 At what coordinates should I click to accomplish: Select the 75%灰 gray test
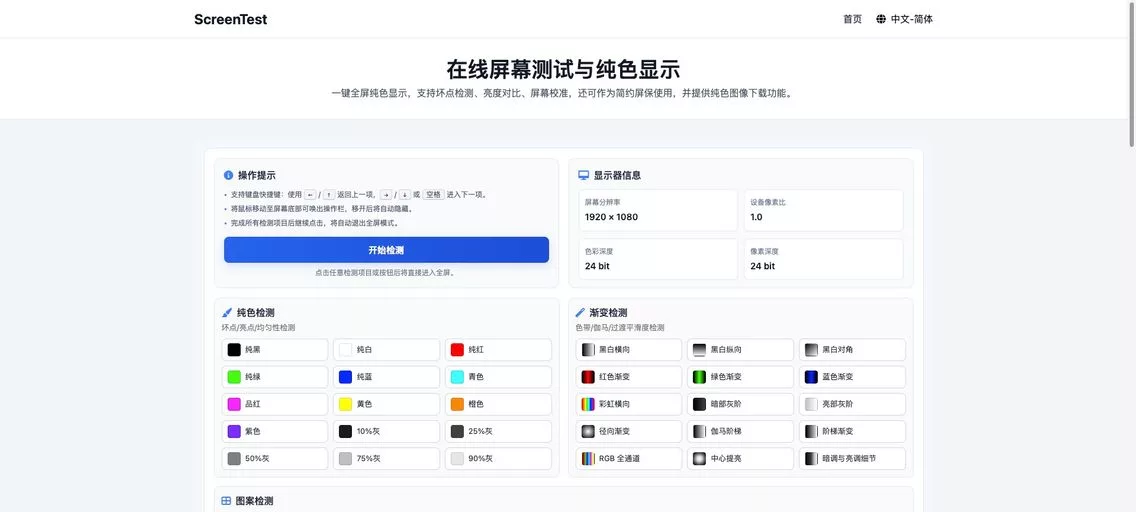coord(386,458)
